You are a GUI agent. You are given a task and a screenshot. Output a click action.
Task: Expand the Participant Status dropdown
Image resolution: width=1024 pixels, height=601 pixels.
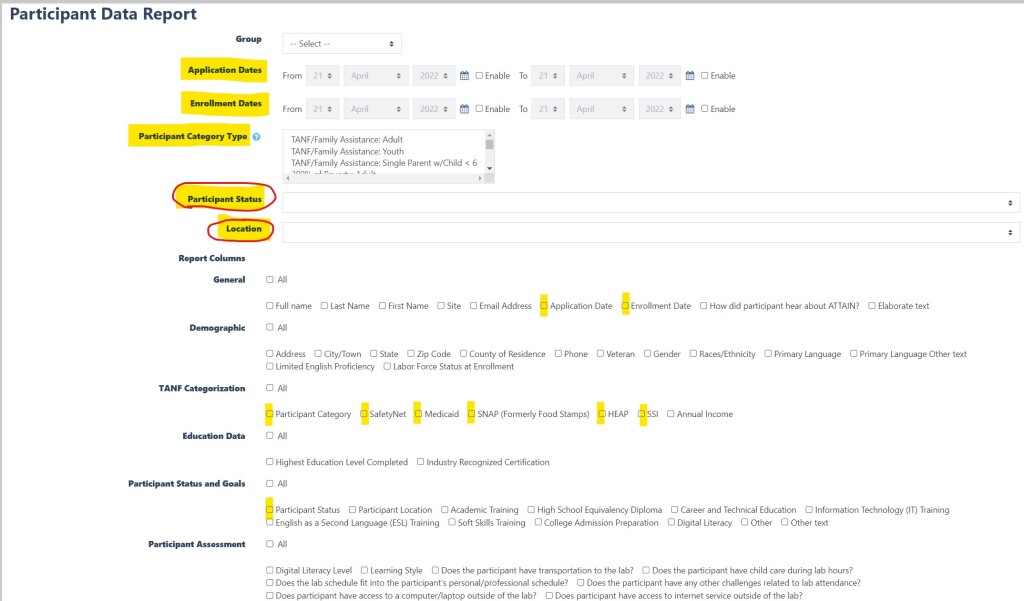pos(650,203)
